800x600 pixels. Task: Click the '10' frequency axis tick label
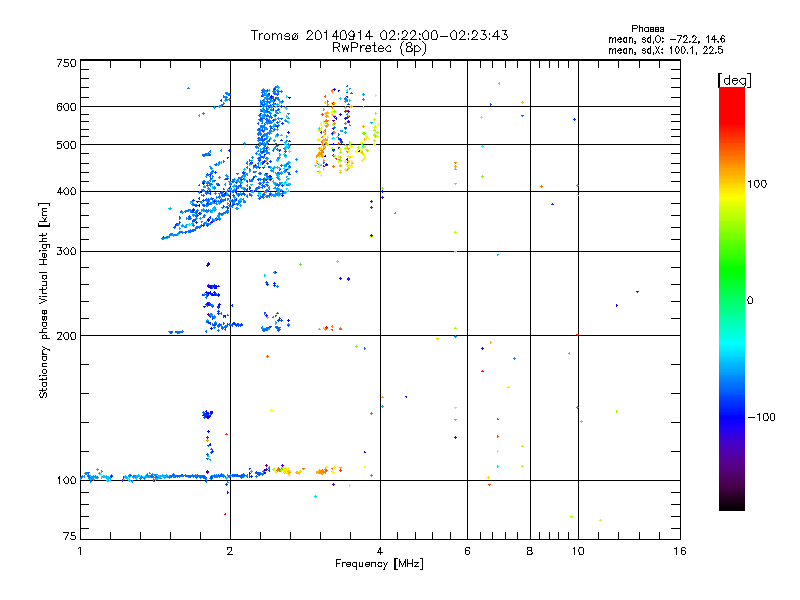pyautogui.click(x=578, y=551)
